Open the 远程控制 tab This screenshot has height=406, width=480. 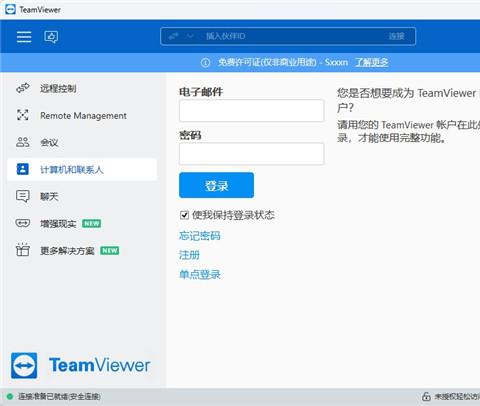82,88
